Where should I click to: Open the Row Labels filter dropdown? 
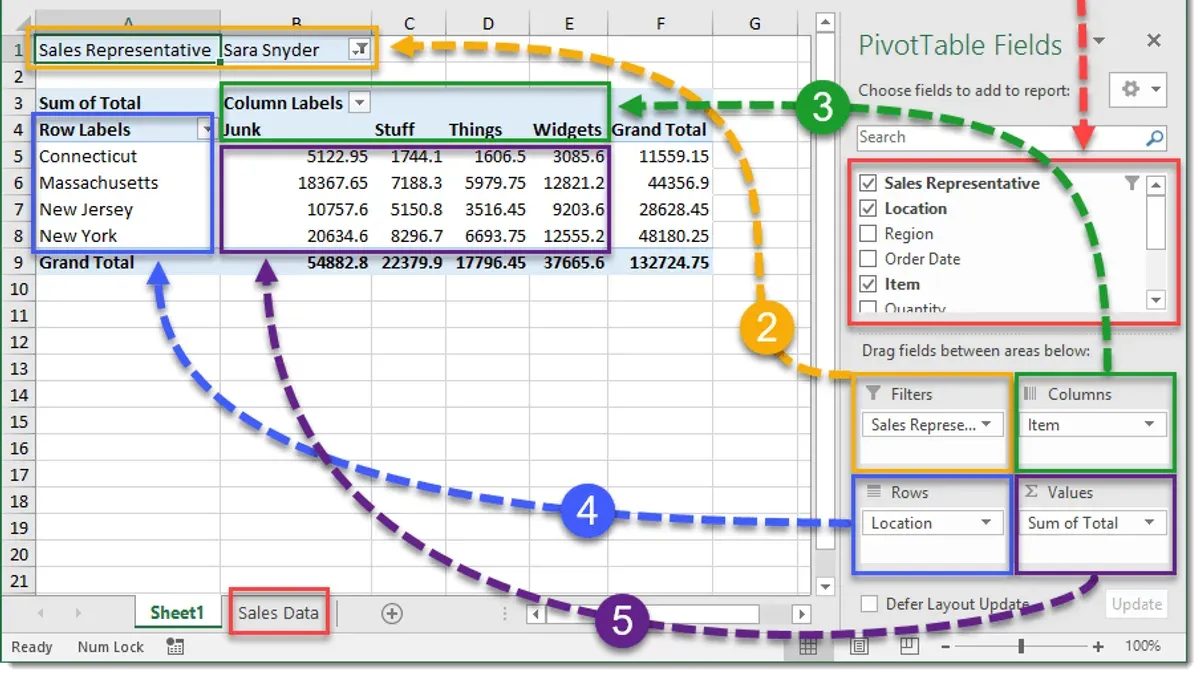tap(206, 129)
